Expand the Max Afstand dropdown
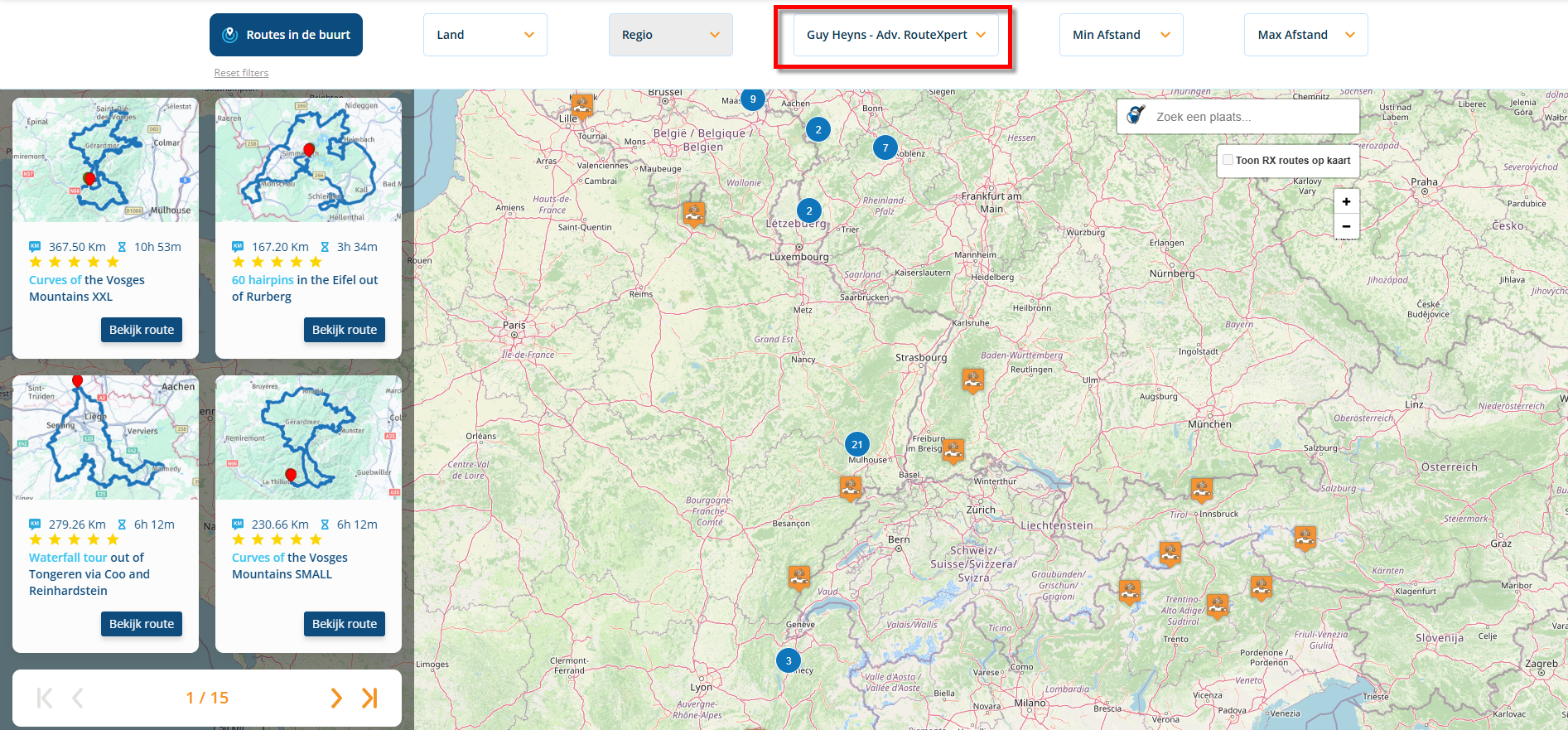1568x730 pixels. click(x=1306, y=35)
